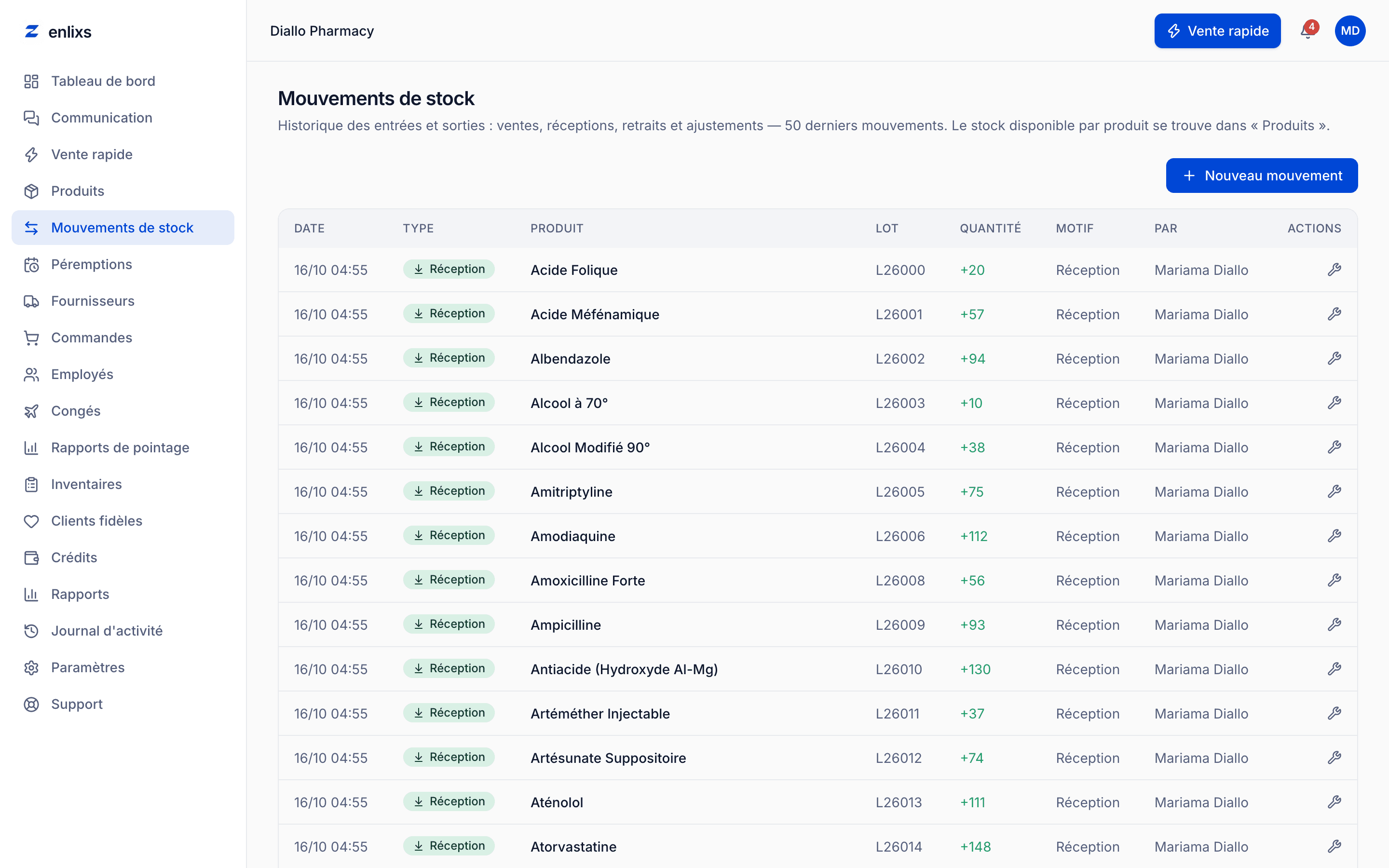Open the MD user avatar menu

[x=1350, y=31]
